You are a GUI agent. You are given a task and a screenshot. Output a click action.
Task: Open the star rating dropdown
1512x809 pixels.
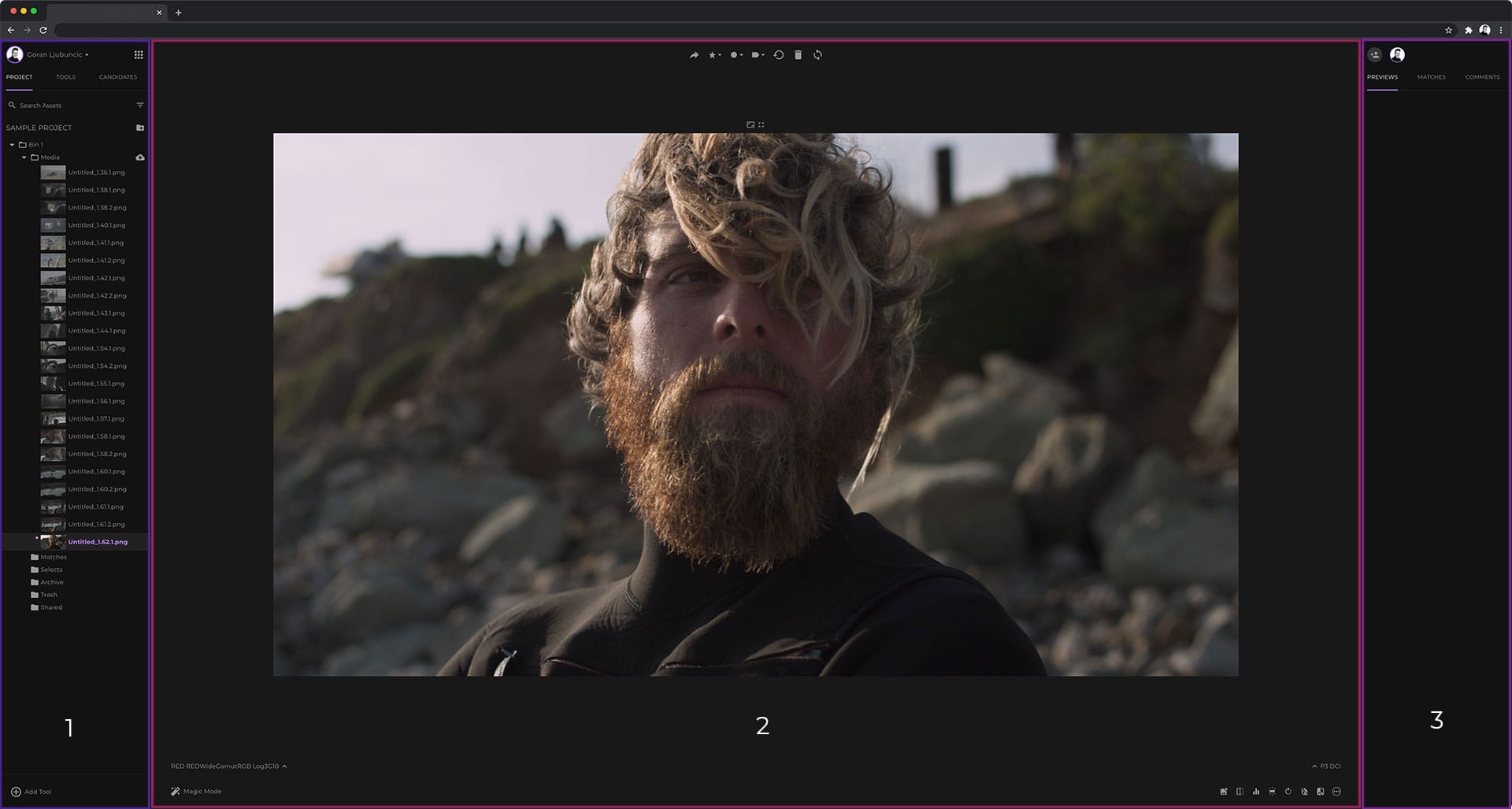click(714, 55)
